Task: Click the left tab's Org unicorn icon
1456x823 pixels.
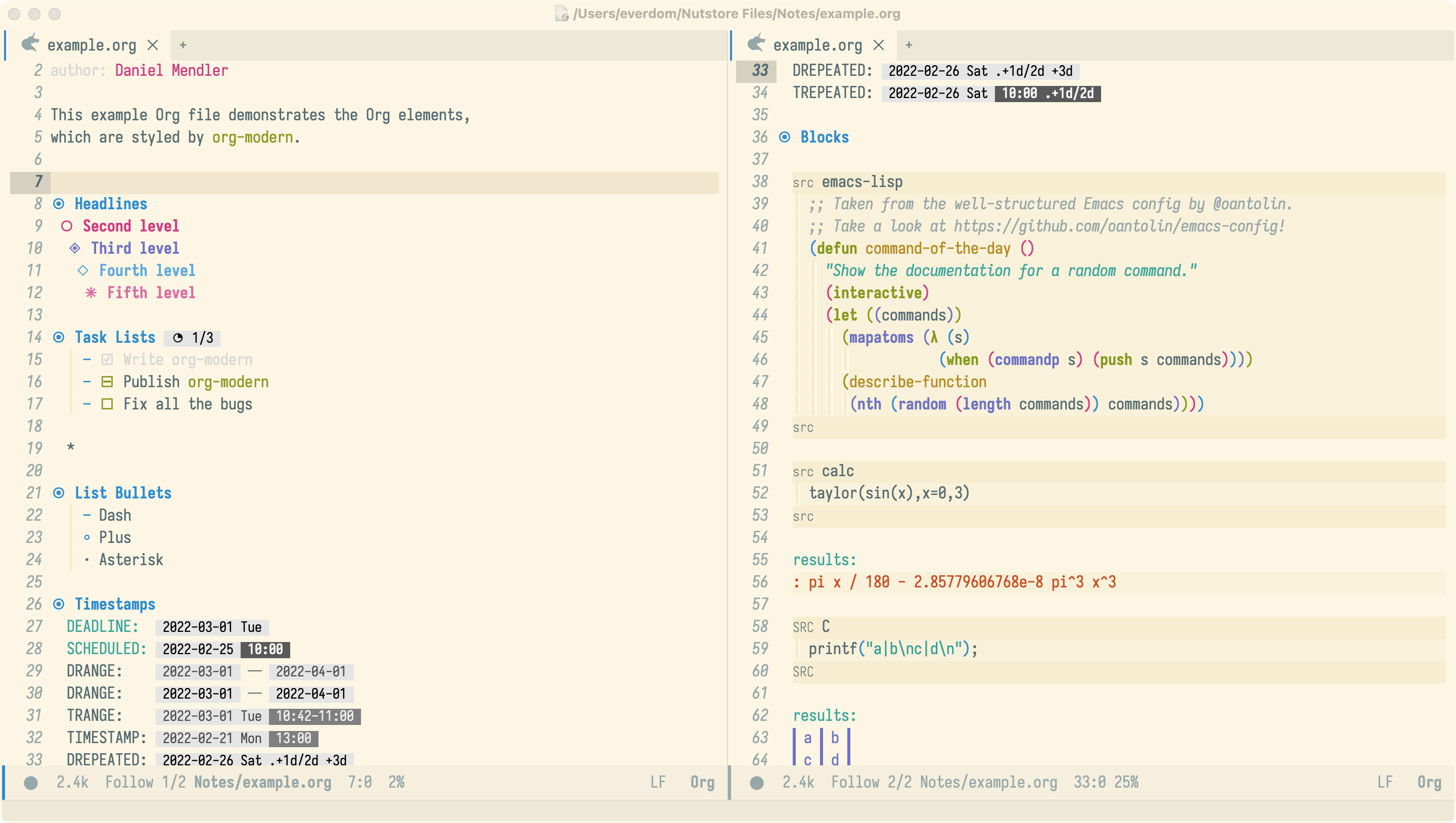Action: pyautogui.click(x=30, y=43)
